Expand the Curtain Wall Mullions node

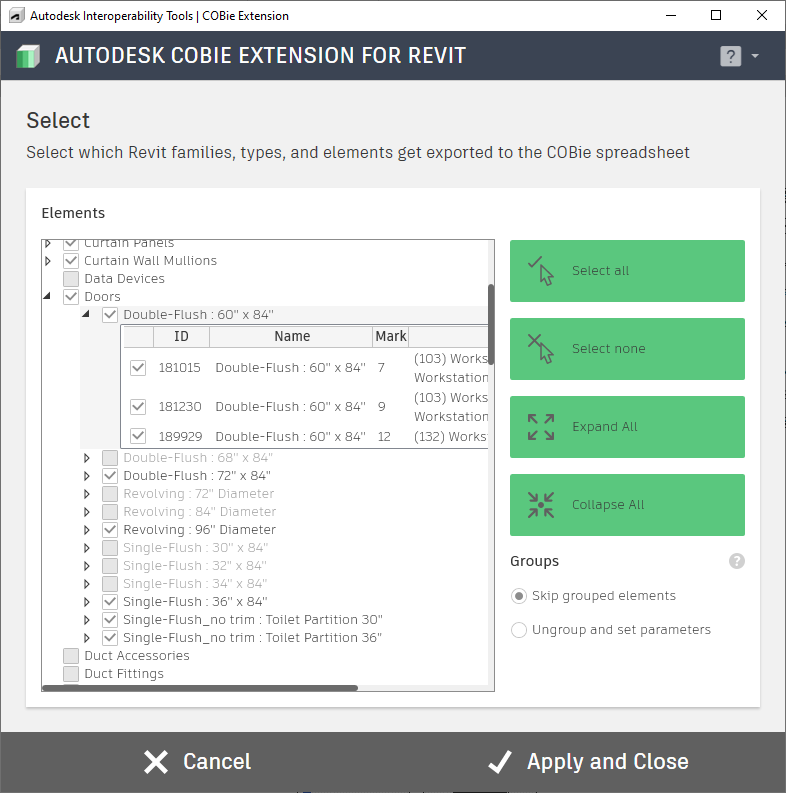click(48, 261)
